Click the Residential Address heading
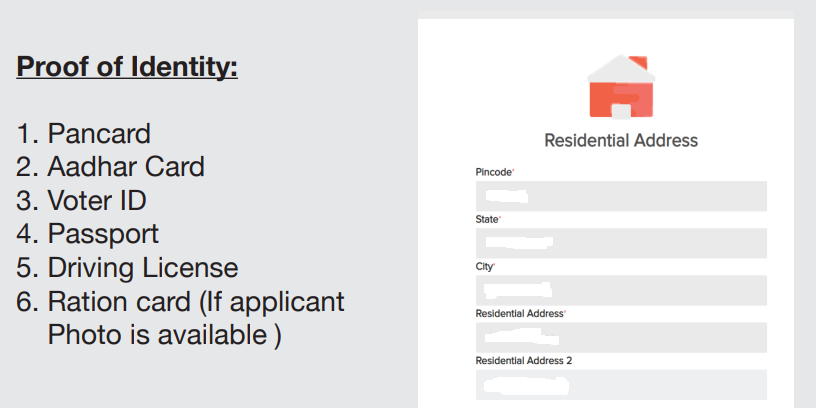 [621, 141]
